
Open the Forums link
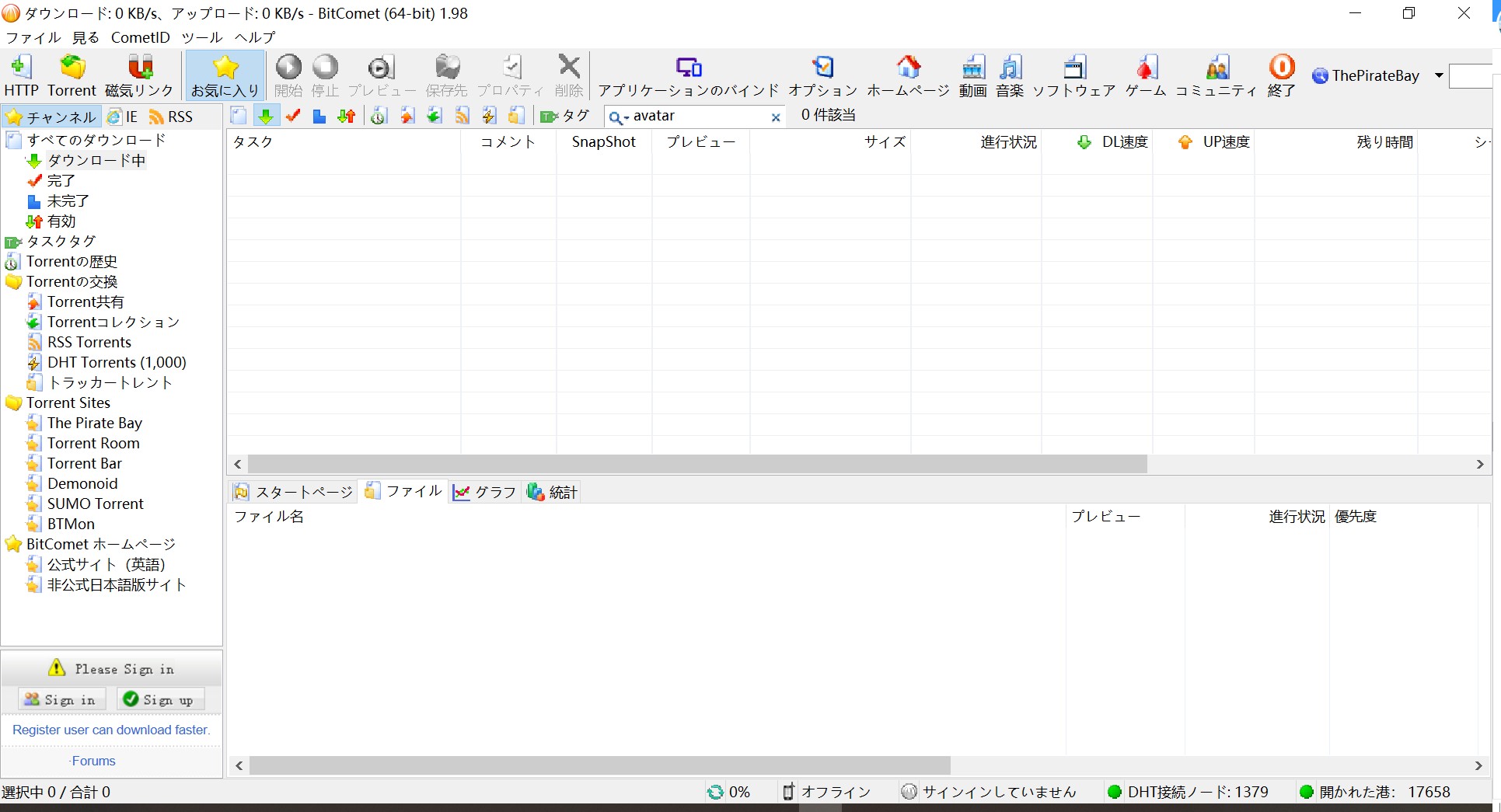pyautogui.click(x=93, y=761)
